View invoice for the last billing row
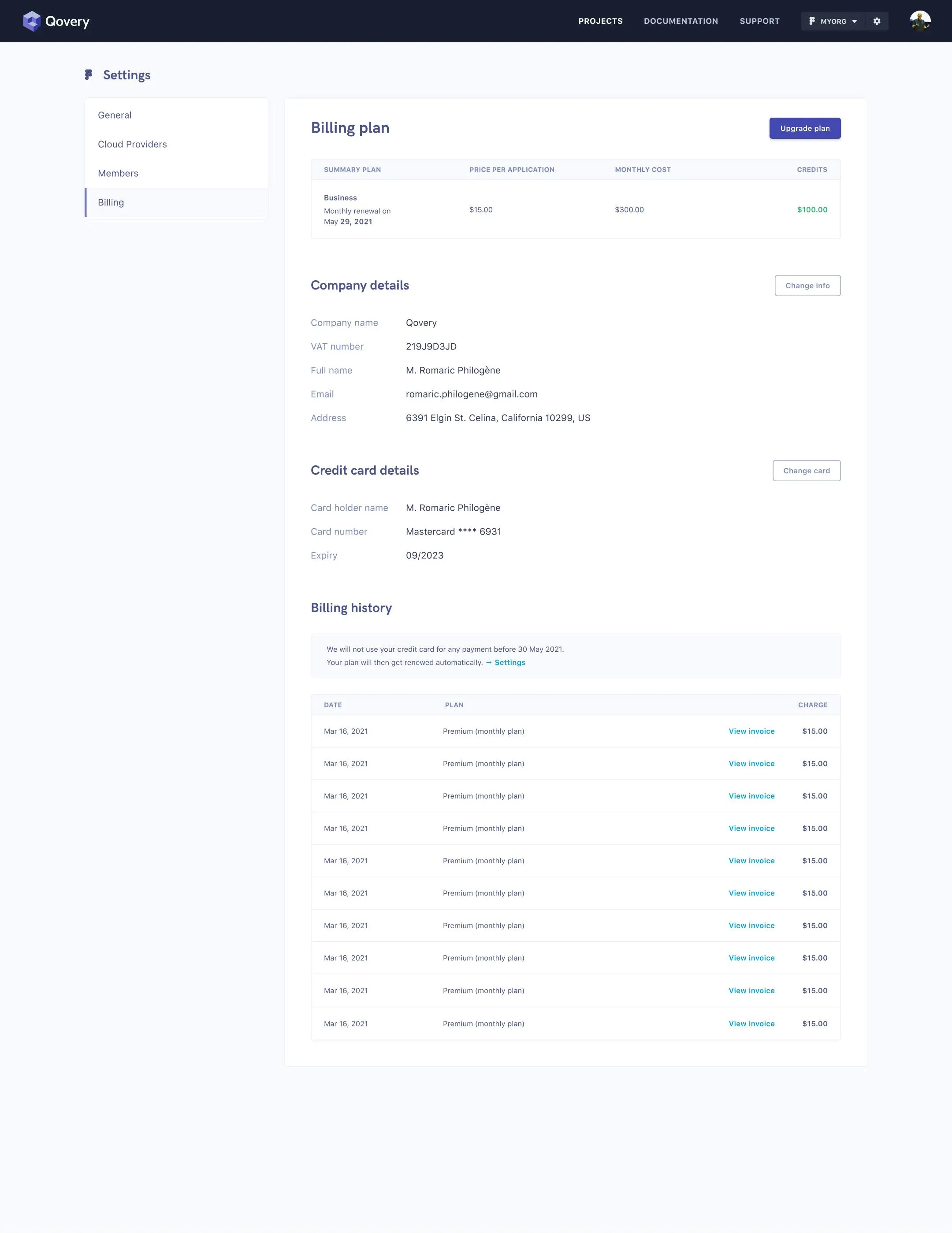This screenshot has height=1233, width=952. 751,1024
